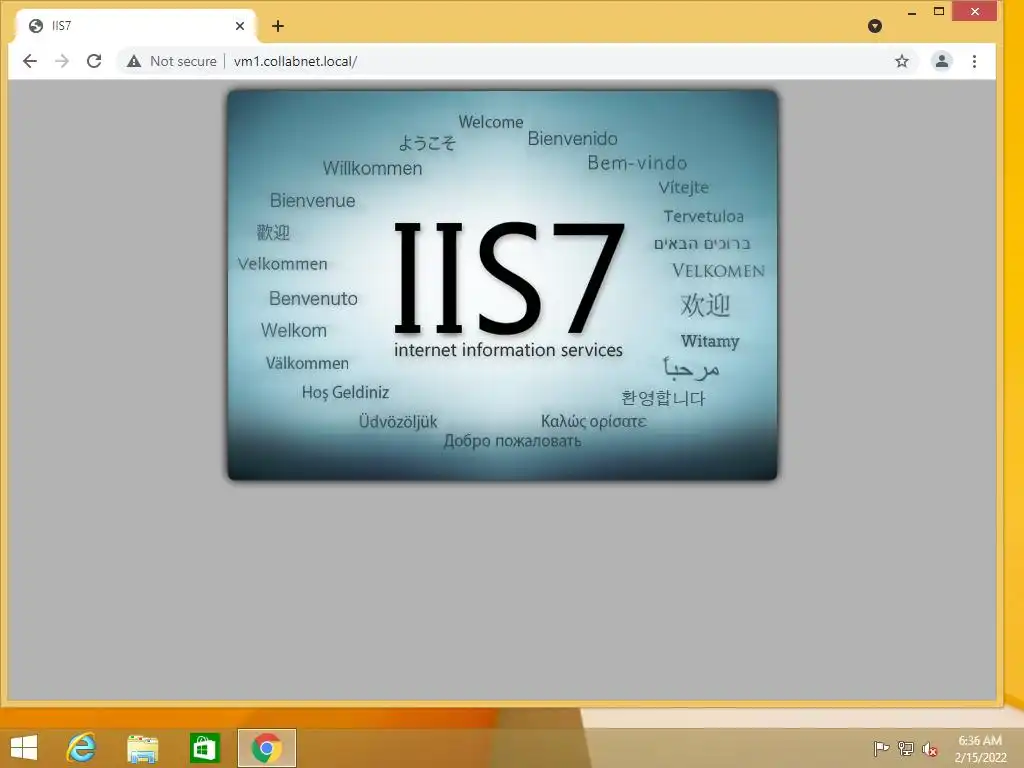Viewport: 1024px width, 768px height.
Task: Open Chrome's three-dot menu
Action: [974, 61]
